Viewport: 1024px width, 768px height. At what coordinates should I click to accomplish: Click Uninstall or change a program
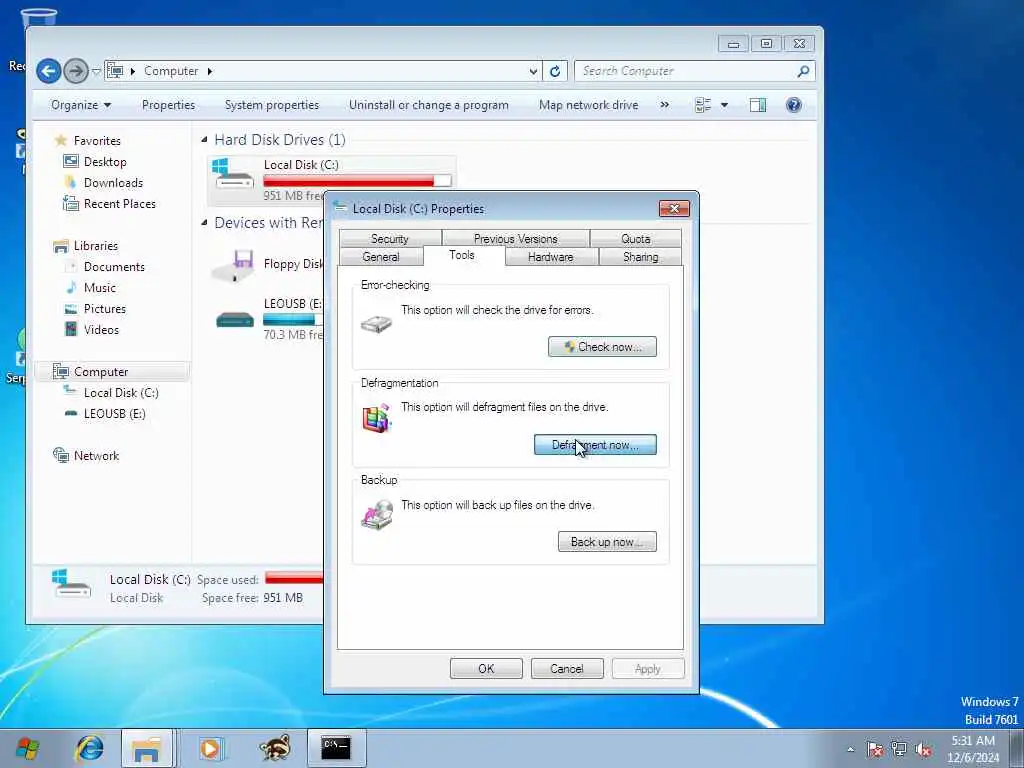click(428, 105)
